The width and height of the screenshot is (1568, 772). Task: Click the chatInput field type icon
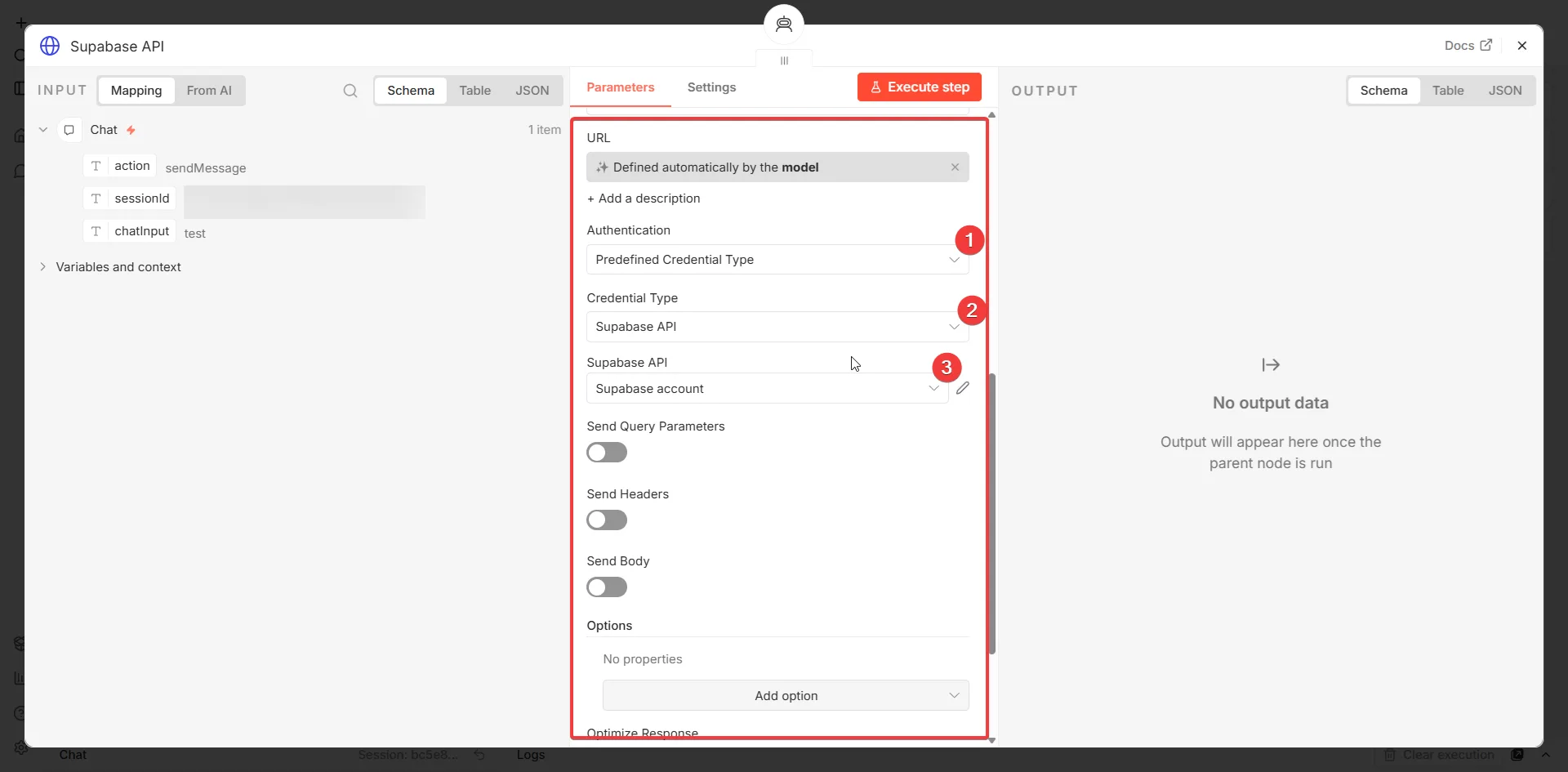point(96,231)
